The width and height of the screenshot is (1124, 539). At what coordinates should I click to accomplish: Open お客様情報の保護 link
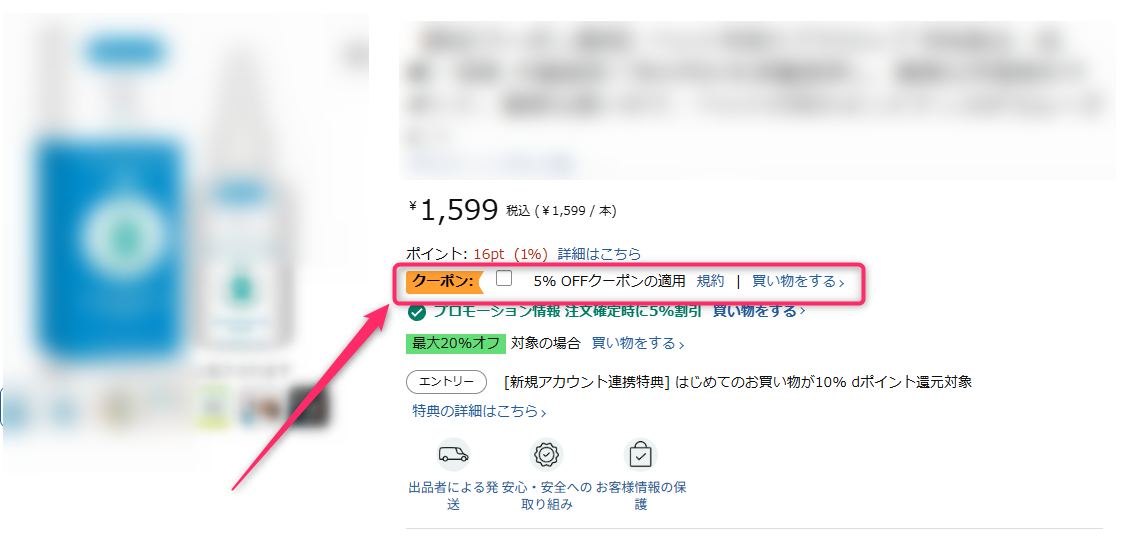point(641,495)
